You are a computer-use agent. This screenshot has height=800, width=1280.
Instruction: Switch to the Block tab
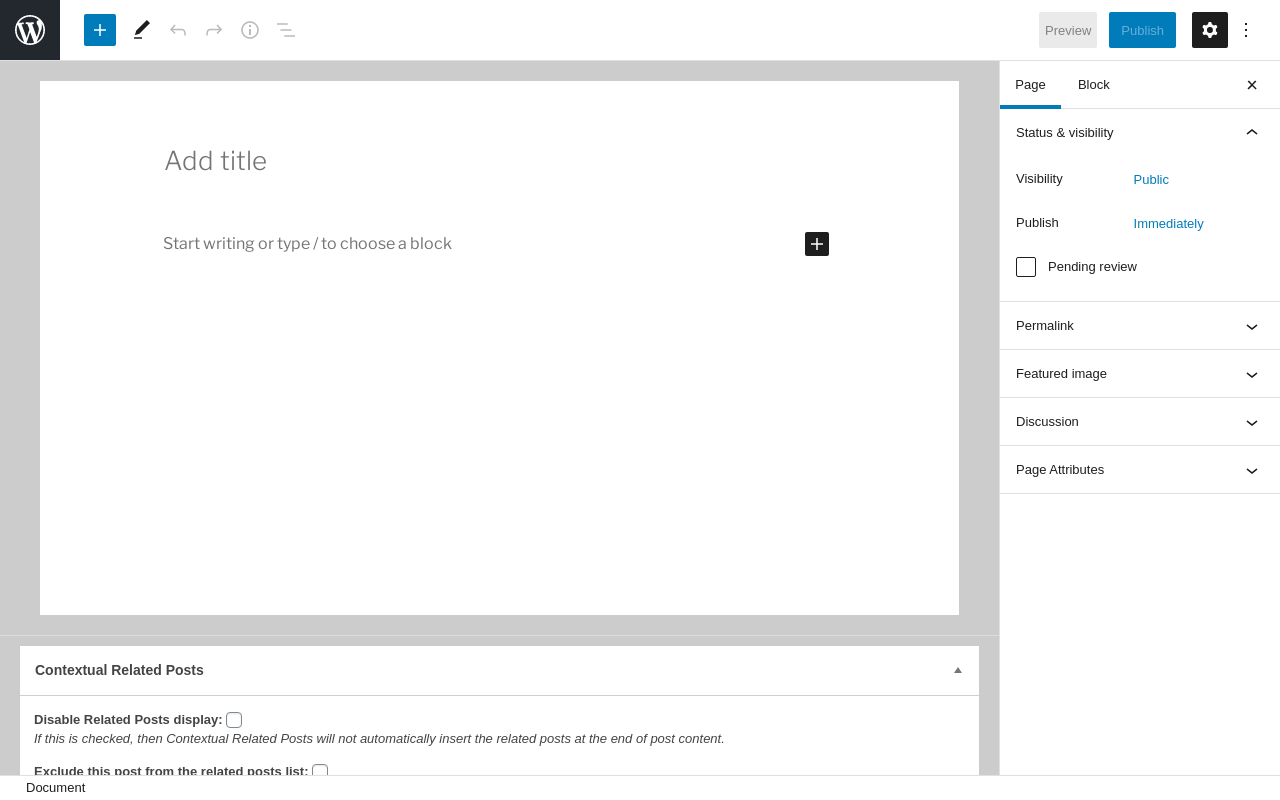1094,85
